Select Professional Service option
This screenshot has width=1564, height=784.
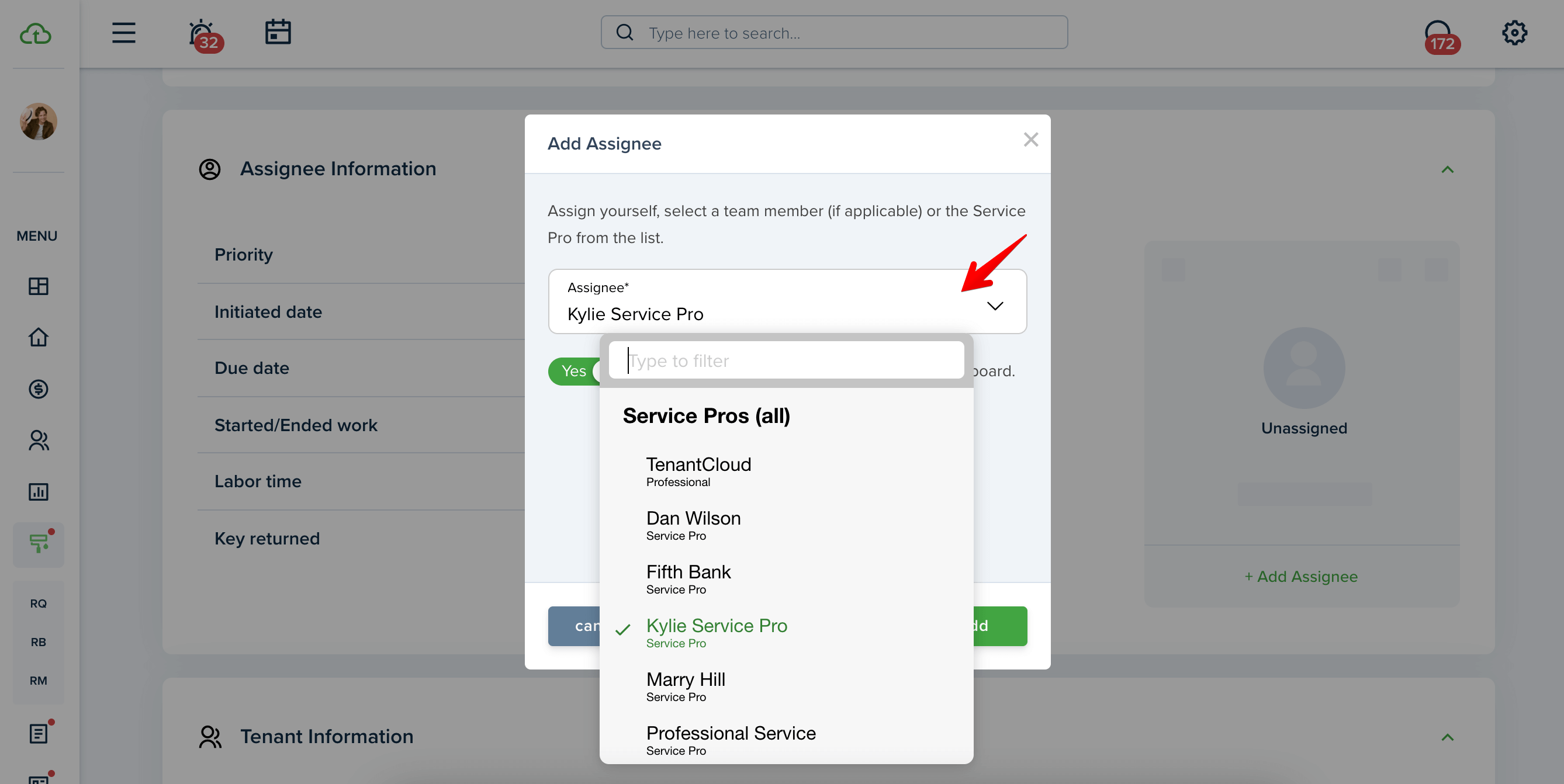[786, 740]
